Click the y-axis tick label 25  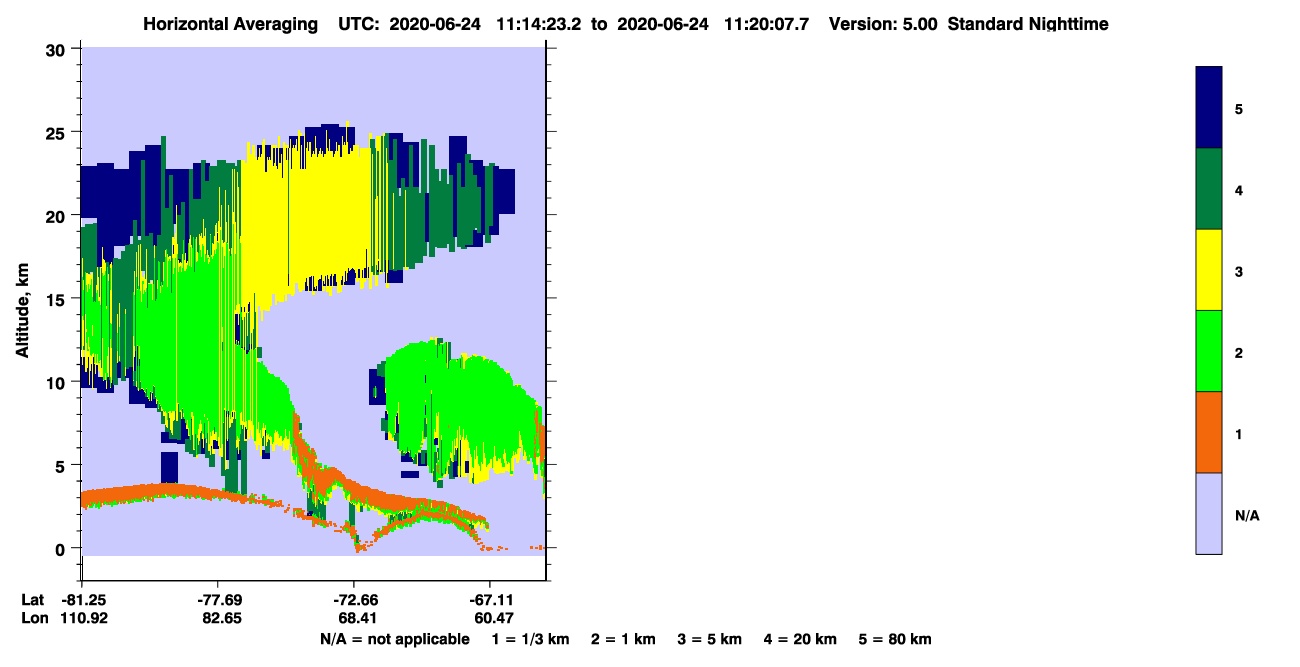(57, 132)
